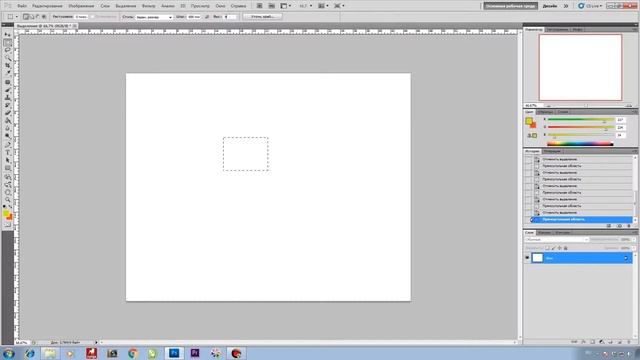Open the layer opacity slider arrow
640x360 pixels.
(634, 240)
